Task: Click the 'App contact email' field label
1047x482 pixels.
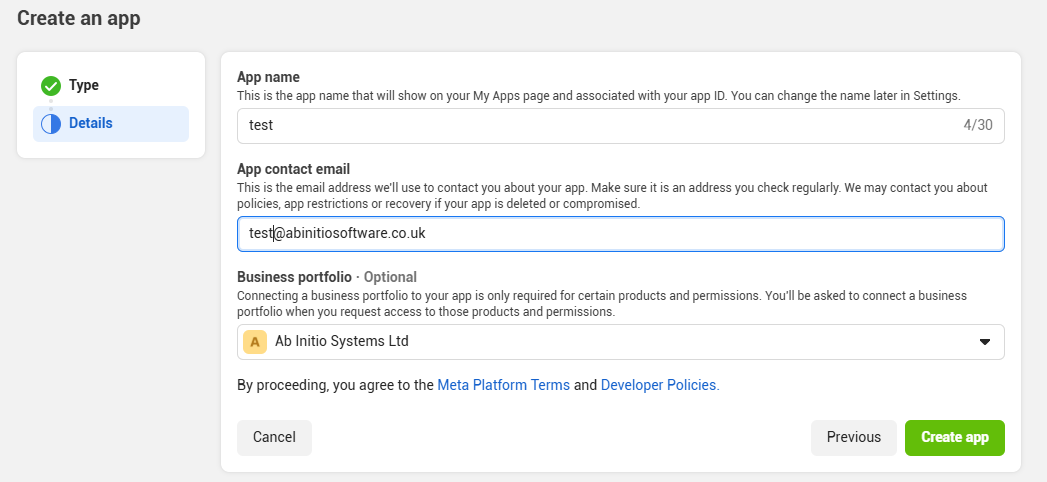Action: [x=293, y=169]
